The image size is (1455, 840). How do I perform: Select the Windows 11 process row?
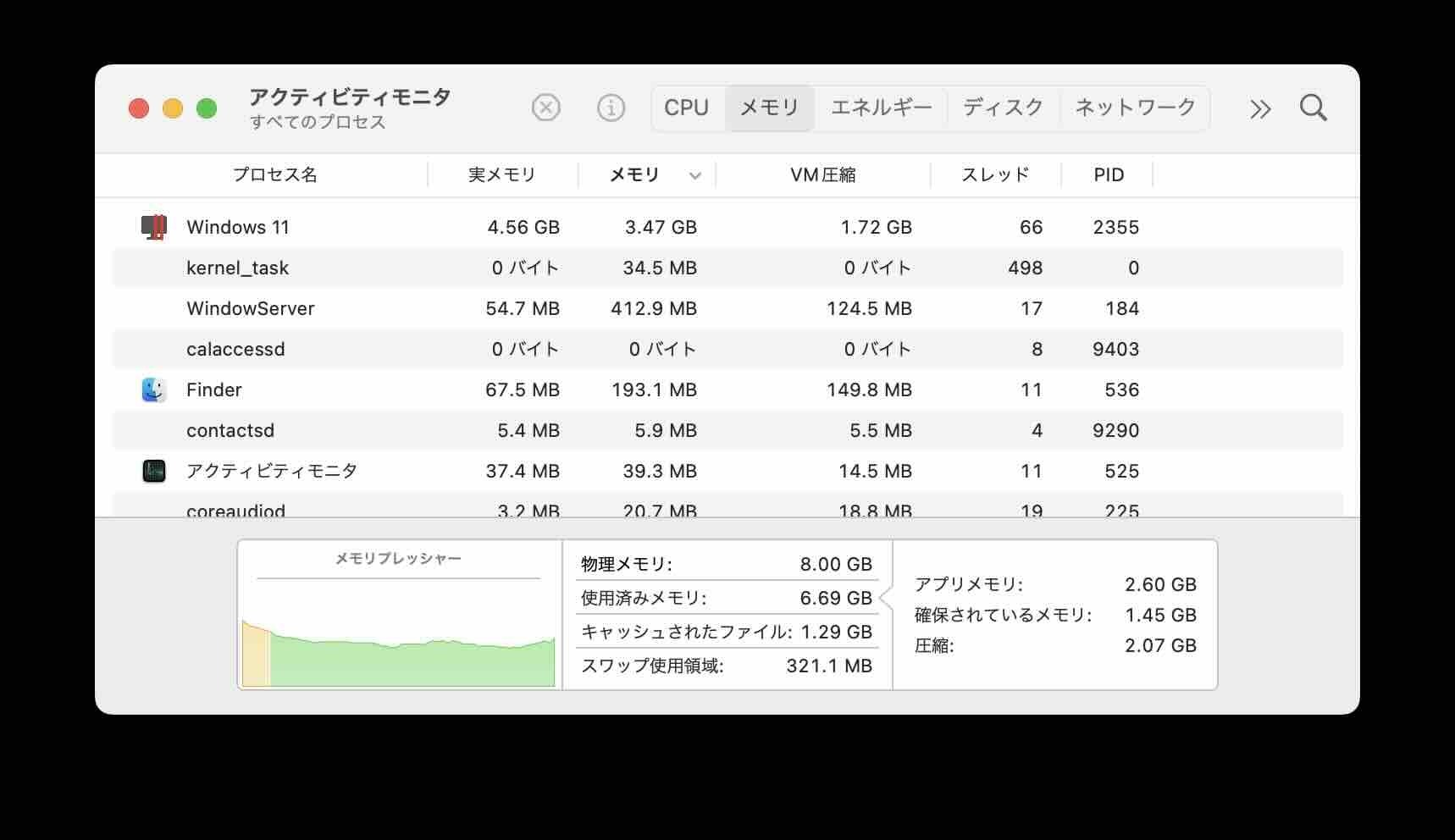pyautogui.click(x=727, y=227)
